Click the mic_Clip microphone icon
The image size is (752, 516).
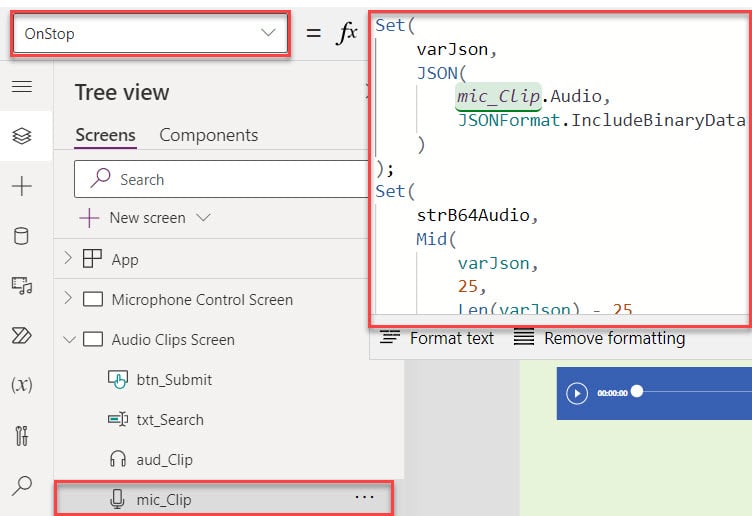point(117,499)
